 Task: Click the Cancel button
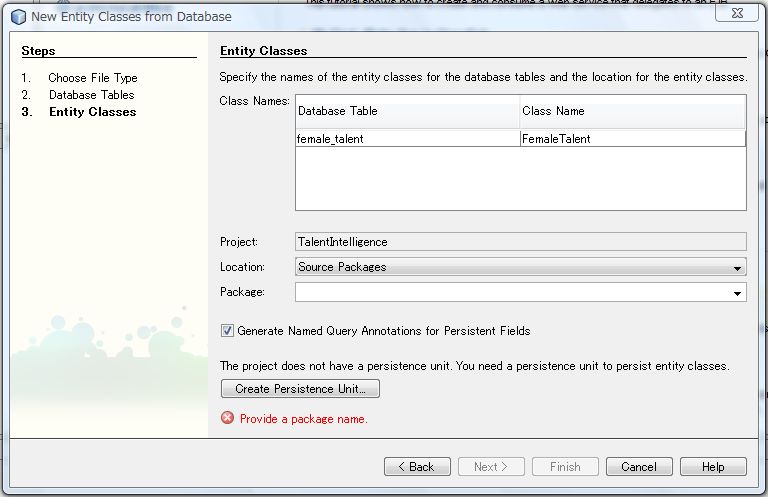[639, 466]
